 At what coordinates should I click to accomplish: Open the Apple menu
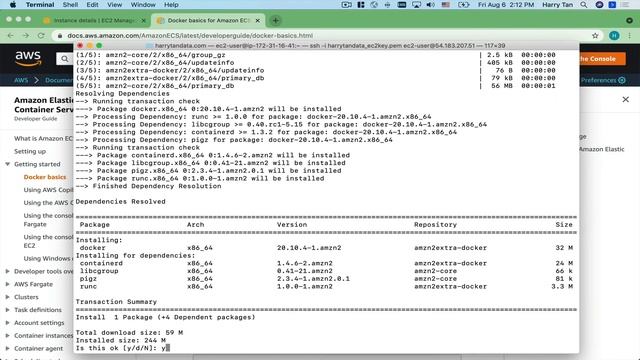(x=13, y=5)
